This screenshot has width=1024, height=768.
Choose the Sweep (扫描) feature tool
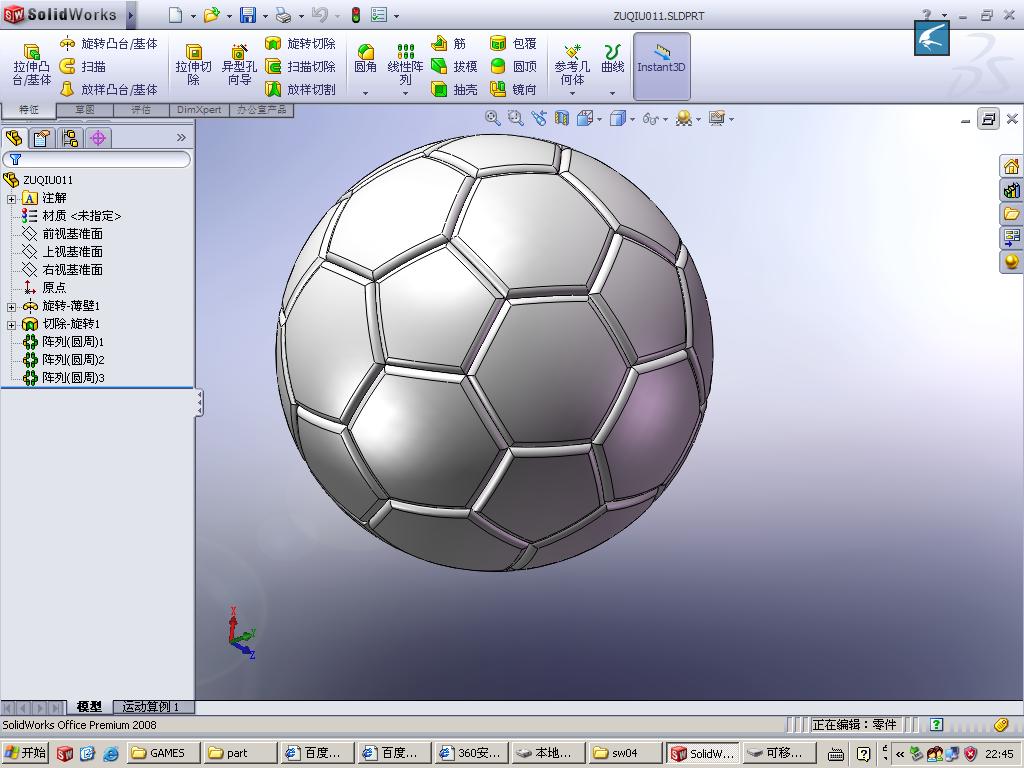click(82, 66)
